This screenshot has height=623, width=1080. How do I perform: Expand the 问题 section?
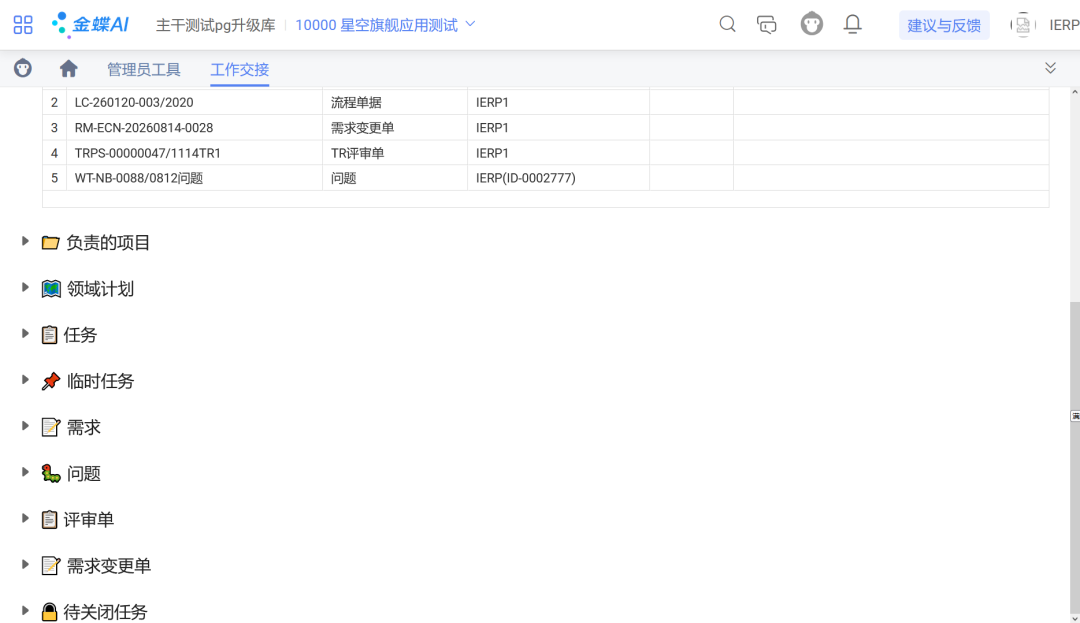click(x=25, y=472)
